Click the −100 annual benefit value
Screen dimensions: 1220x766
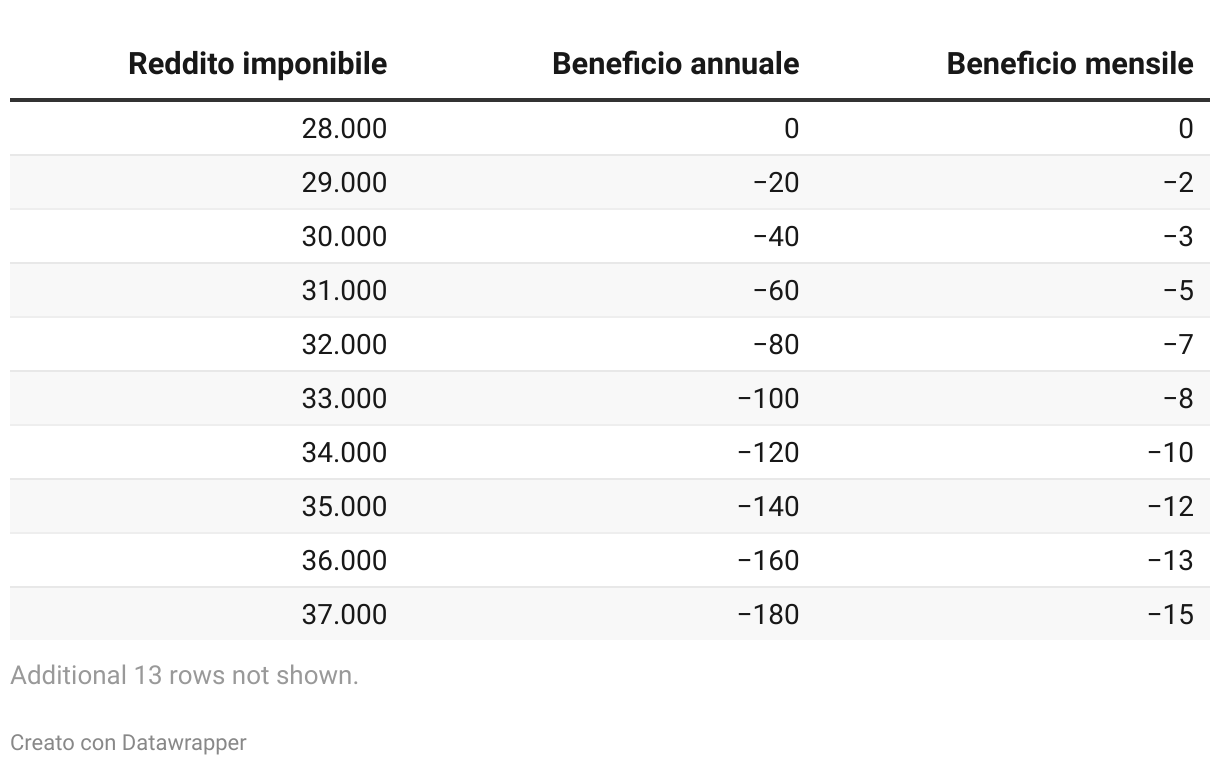[x=768, y=399]
